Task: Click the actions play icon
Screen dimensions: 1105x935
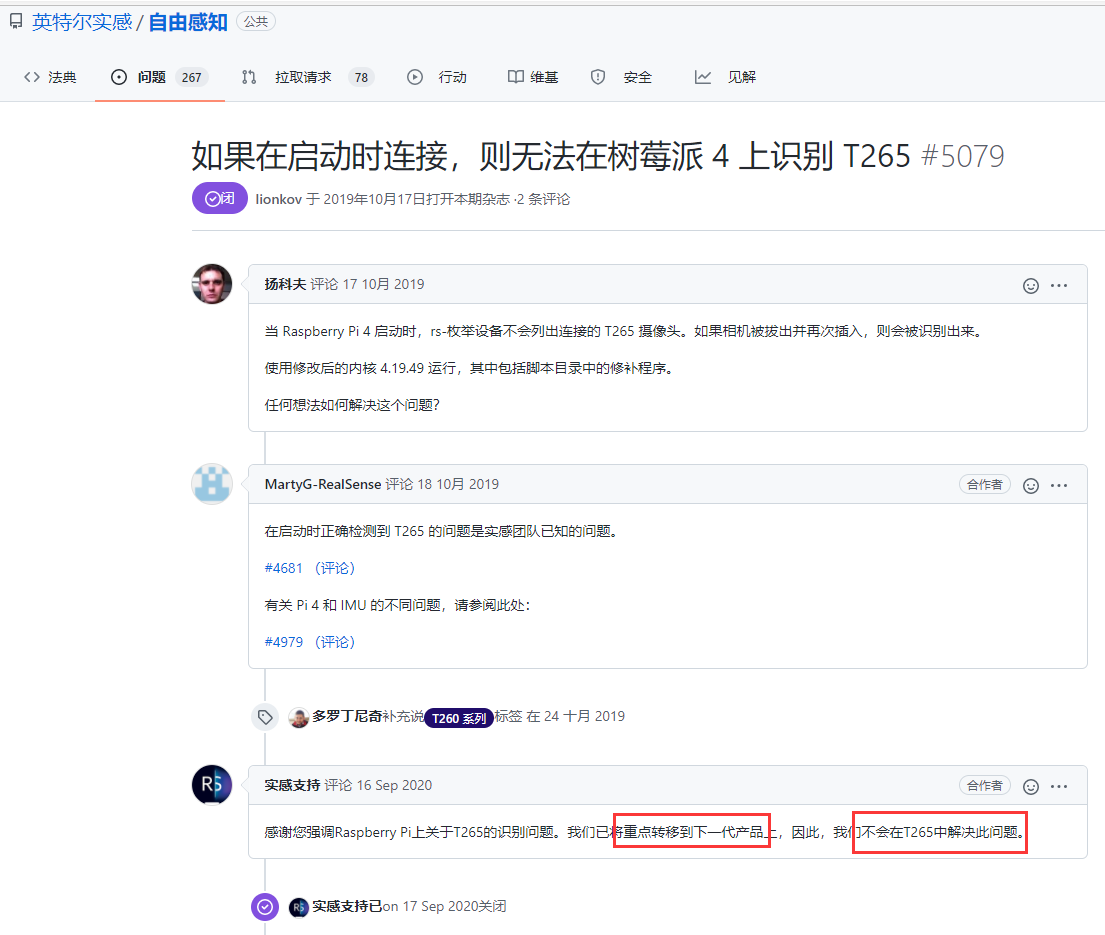Action: 415,77
